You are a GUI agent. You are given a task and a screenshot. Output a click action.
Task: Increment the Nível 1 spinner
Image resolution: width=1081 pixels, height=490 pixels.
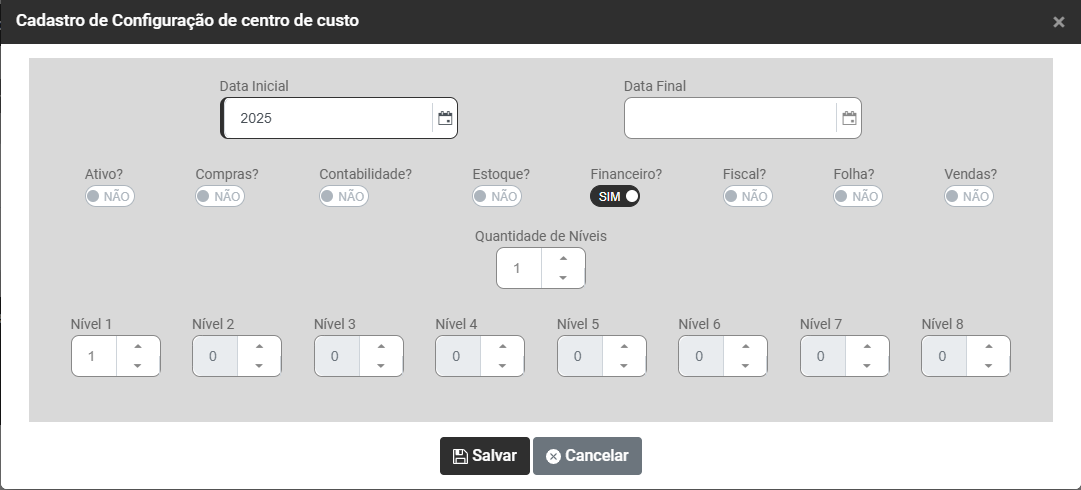click(x=137, y=346)
